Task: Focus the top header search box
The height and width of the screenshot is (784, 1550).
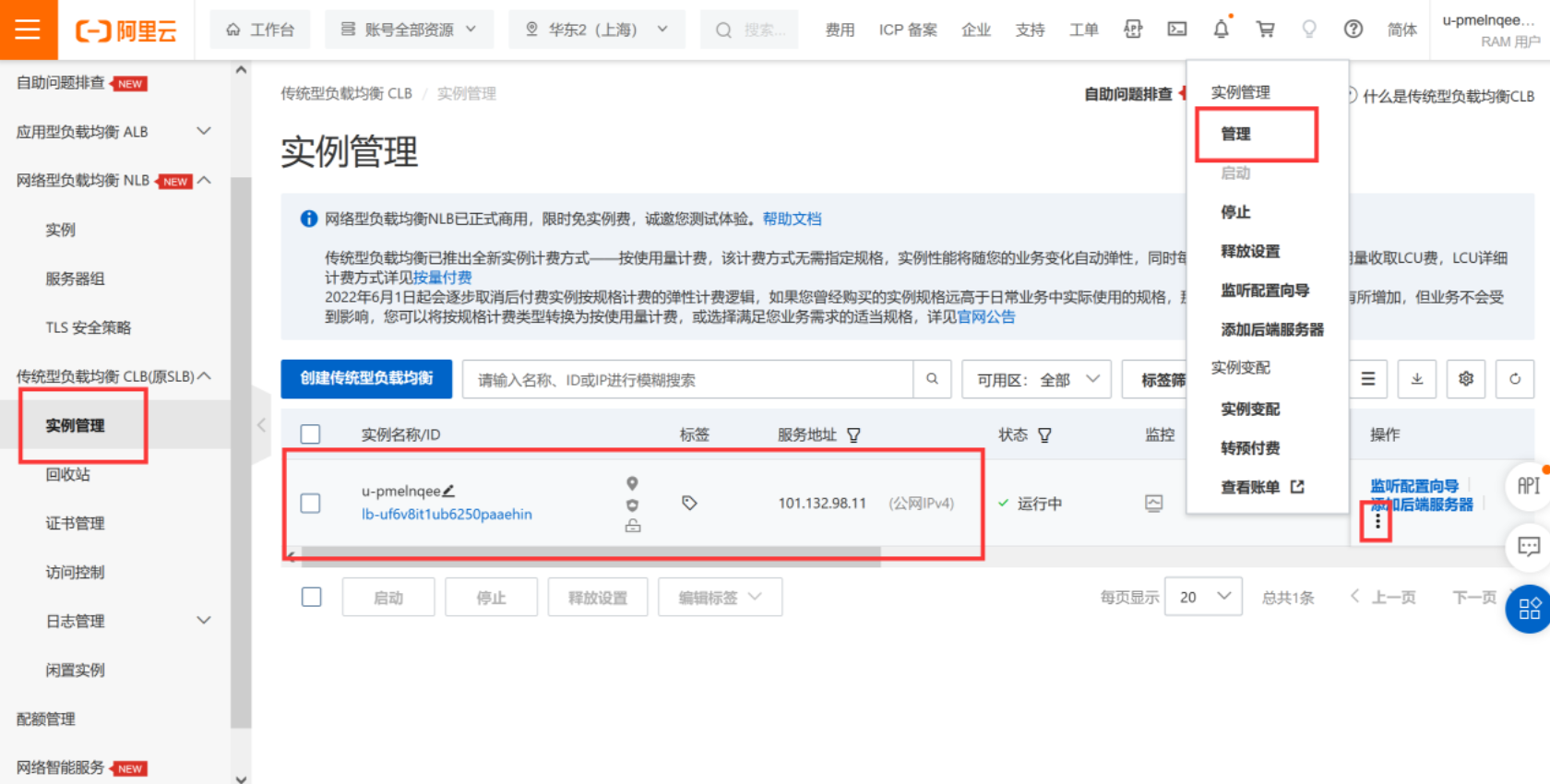Action: pos(748,30)
